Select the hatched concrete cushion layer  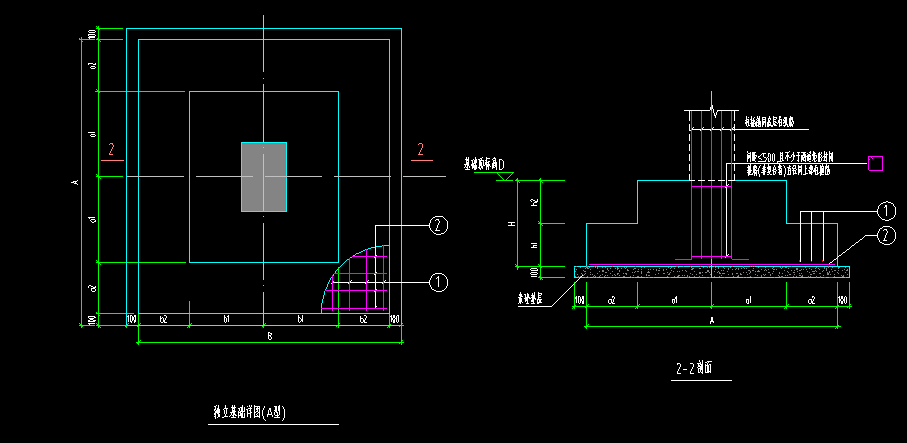[711, 272]
